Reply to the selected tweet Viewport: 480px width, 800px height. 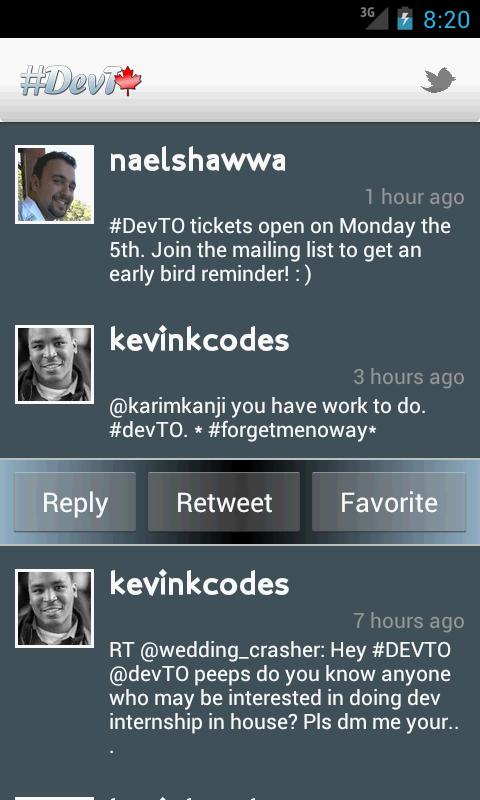click(75, 502)
